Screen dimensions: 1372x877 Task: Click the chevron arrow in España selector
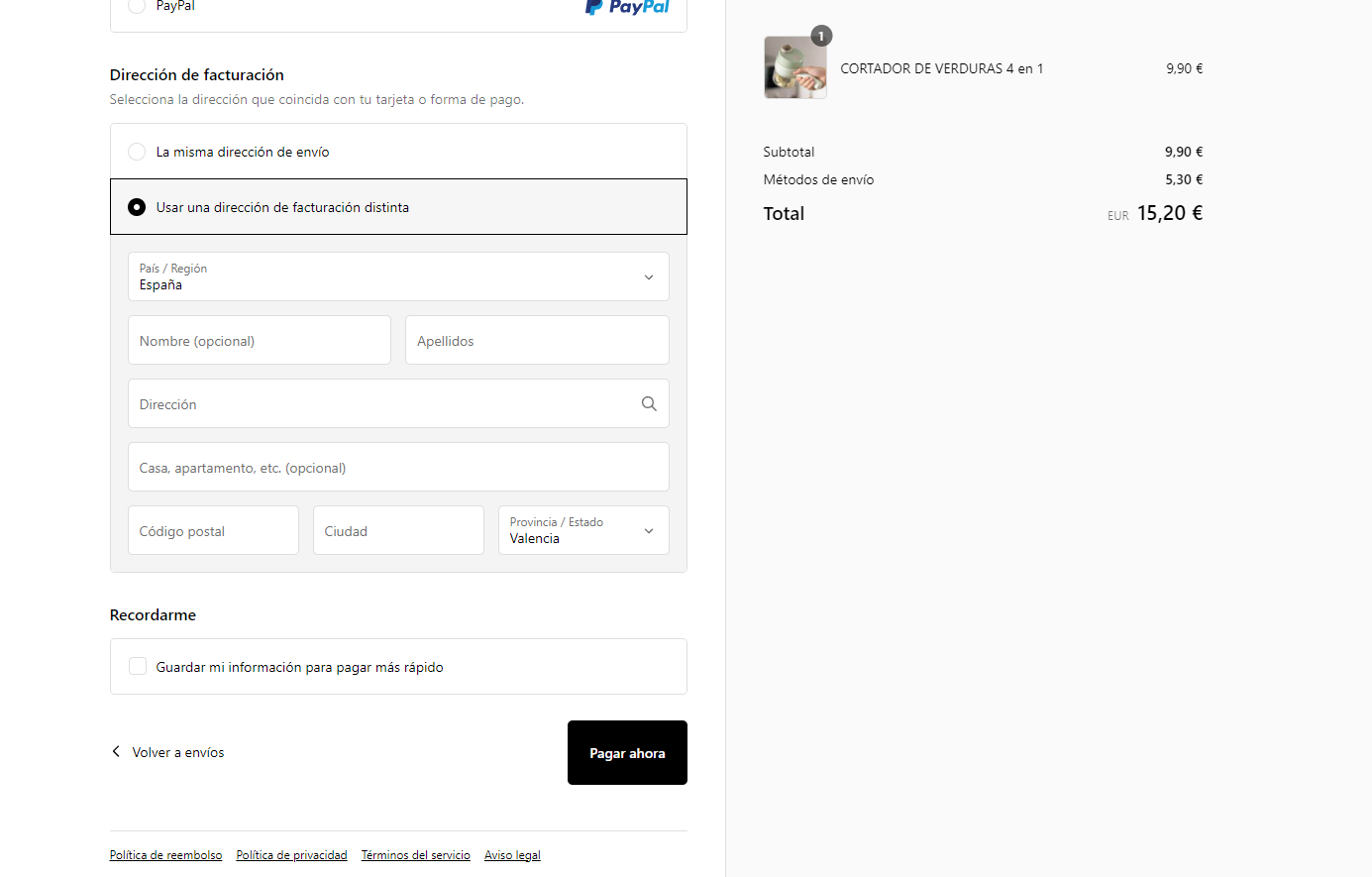649,277
